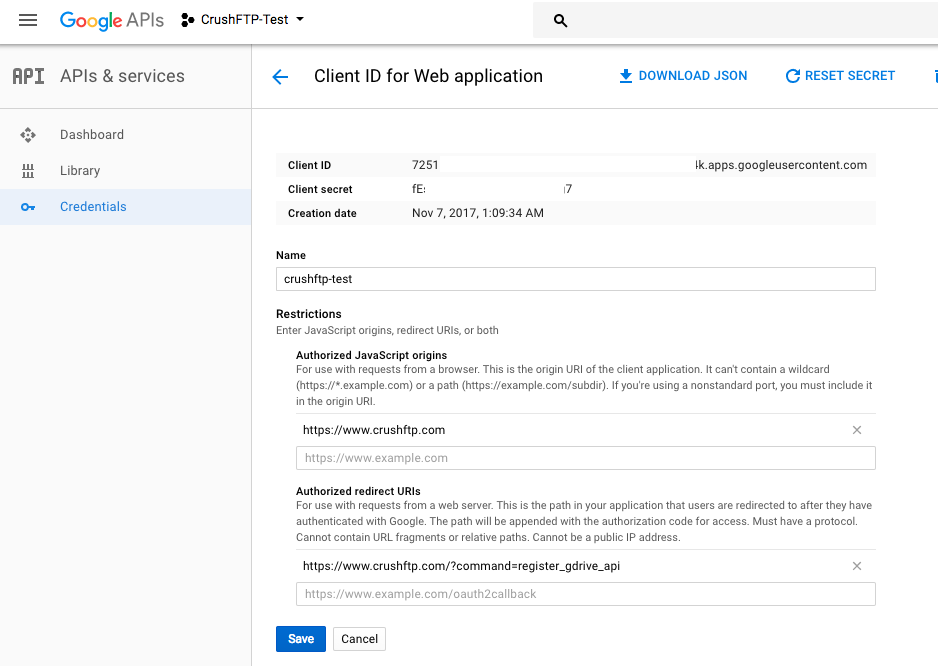Click RESET SECRET button

[840, 76]
